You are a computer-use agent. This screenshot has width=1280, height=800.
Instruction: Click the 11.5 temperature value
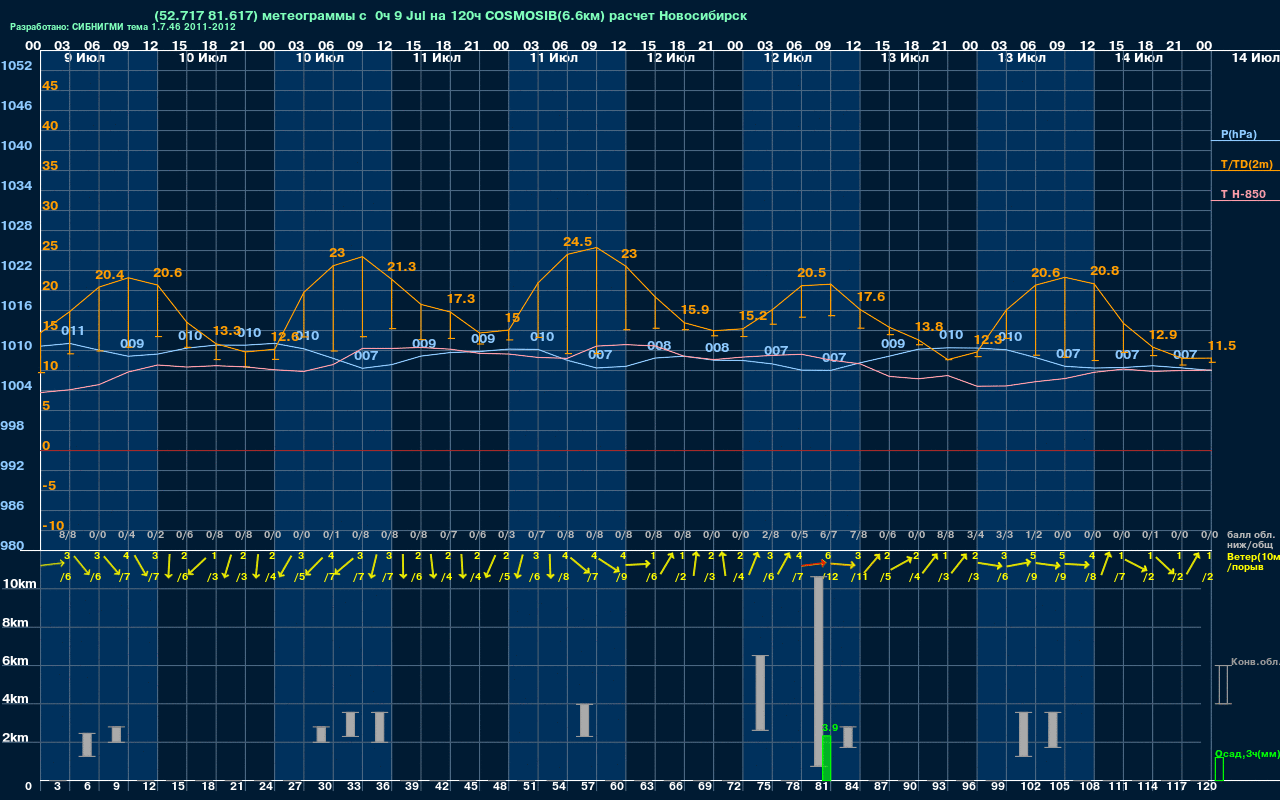point(1222,346)
